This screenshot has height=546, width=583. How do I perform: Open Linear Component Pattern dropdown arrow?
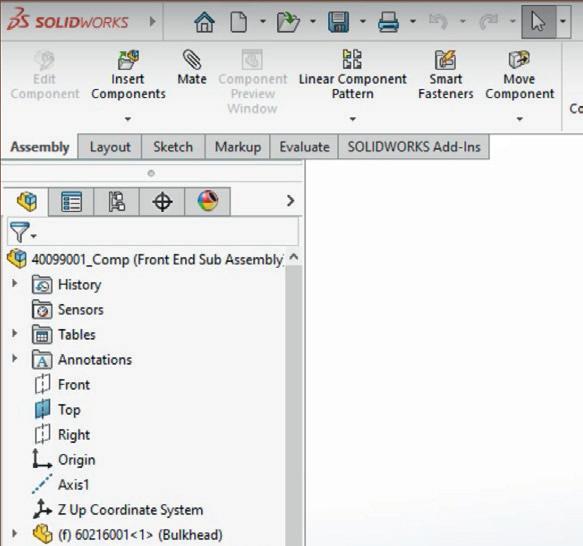coord(352,119)
